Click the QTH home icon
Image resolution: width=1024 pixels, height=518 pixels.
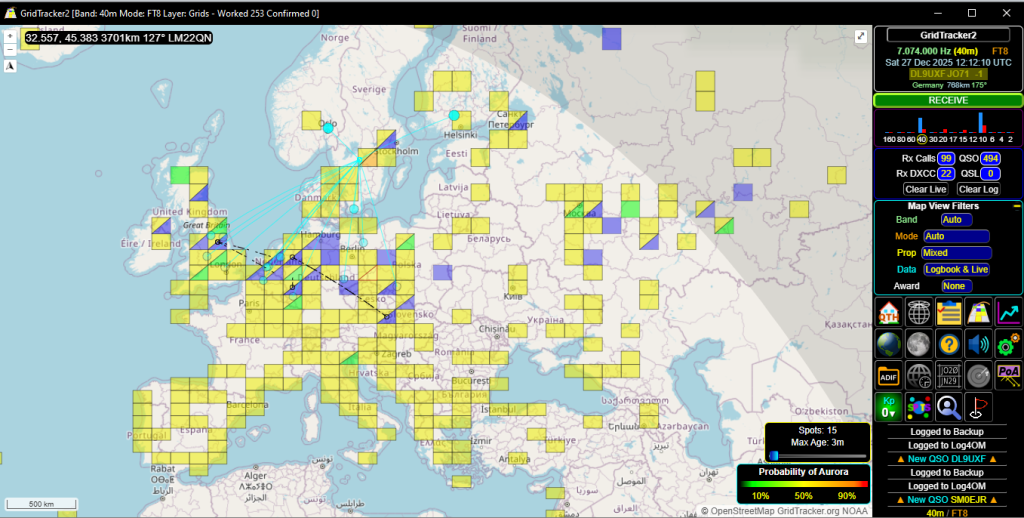click(889, 313)
